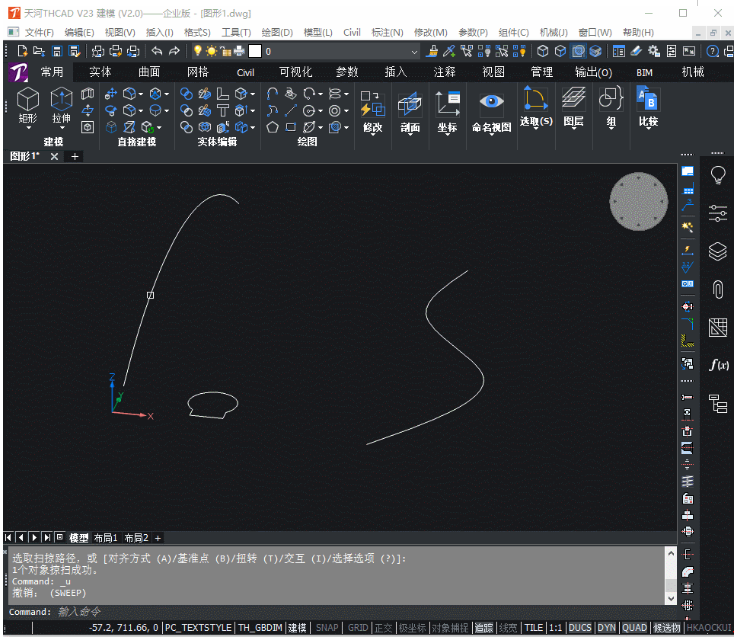Expand the 比较 dropdown arrow
The image size is (739, 641).
click(x=648, y=129)
